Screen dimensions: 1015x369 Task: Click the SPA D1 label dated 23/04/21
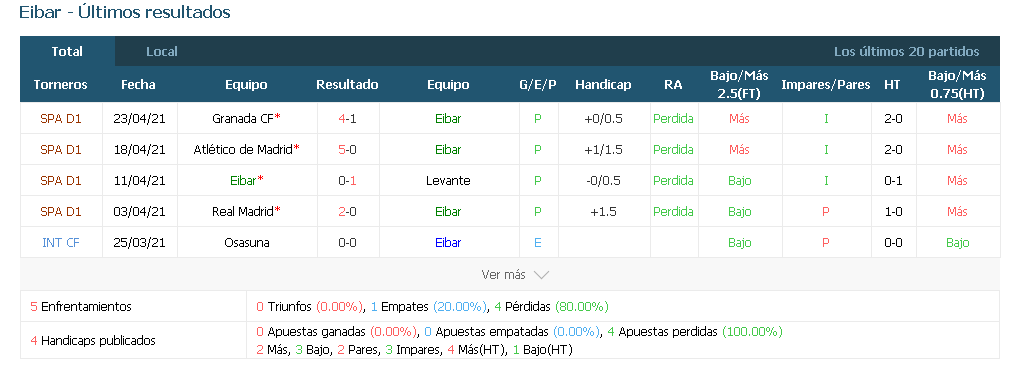(61, 118)
